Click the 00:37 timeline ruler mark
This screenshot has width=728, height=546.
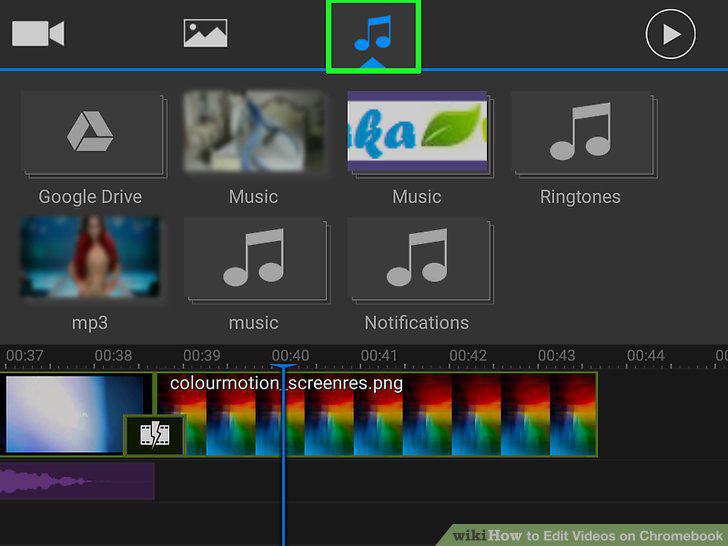click(24, 356)
